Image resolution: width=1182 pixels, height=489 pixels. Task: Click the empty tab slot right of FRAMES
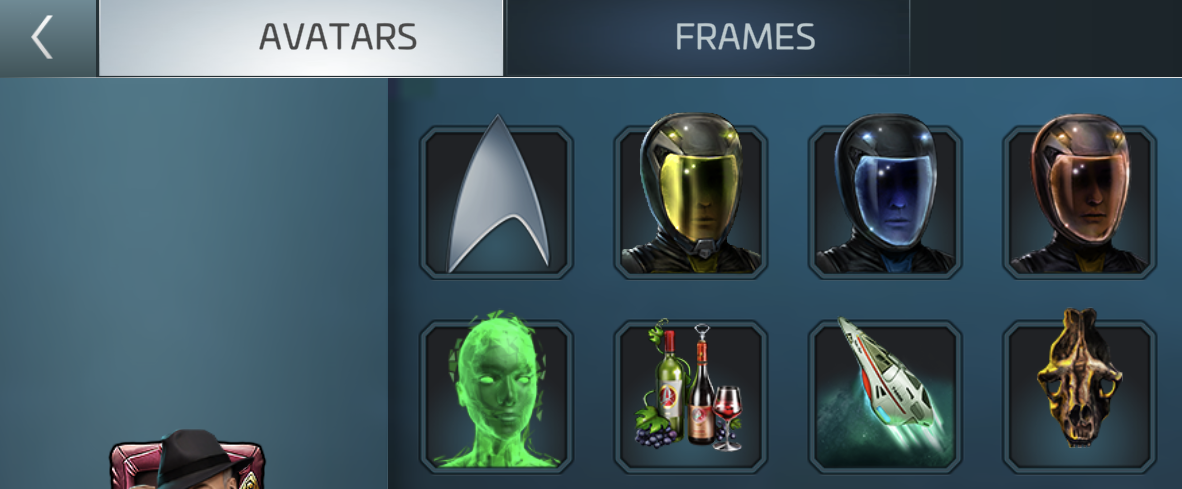(x=1046, y=38)
